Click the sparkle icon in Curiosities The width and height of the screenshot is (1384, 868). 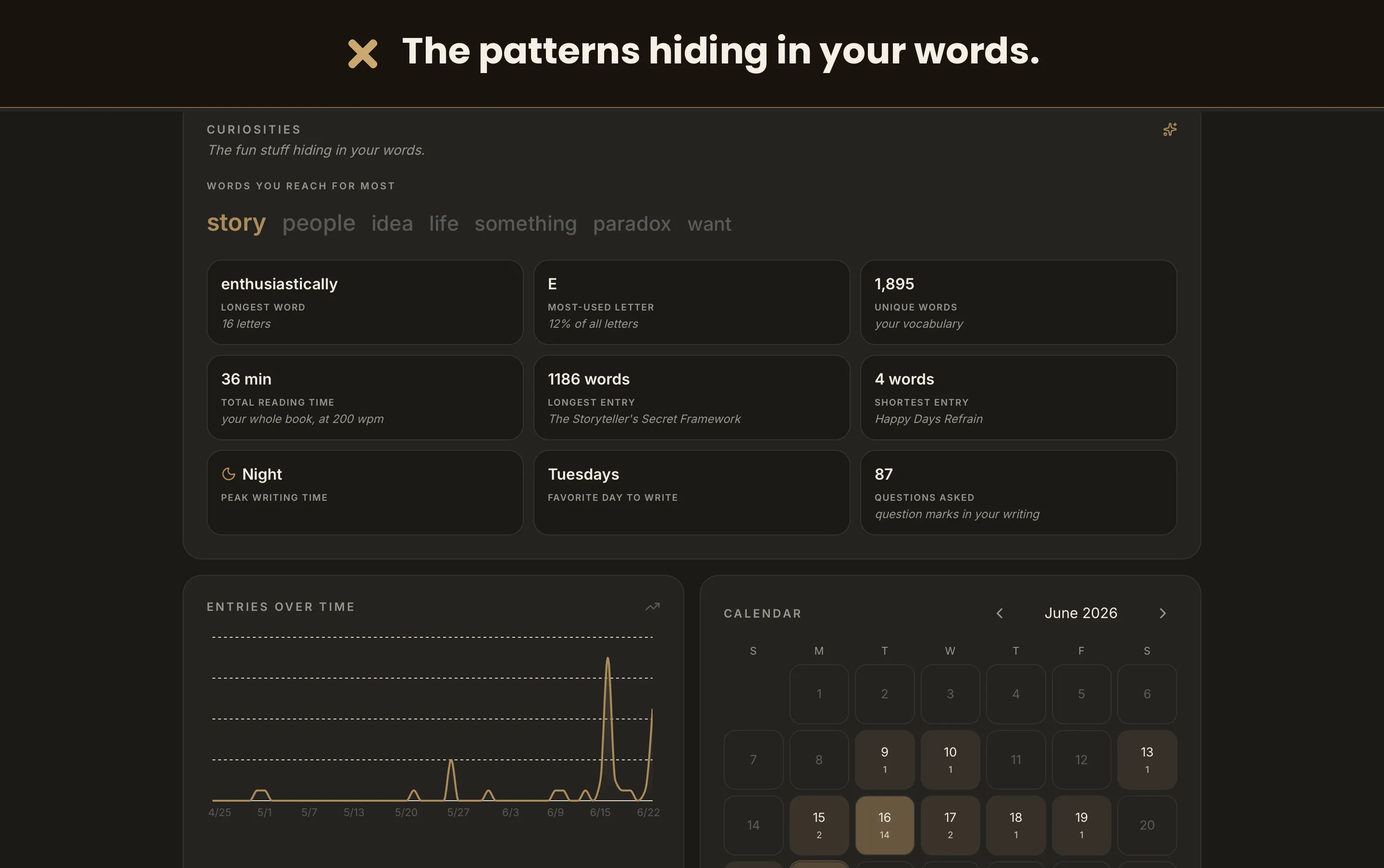pos(1169,130)
